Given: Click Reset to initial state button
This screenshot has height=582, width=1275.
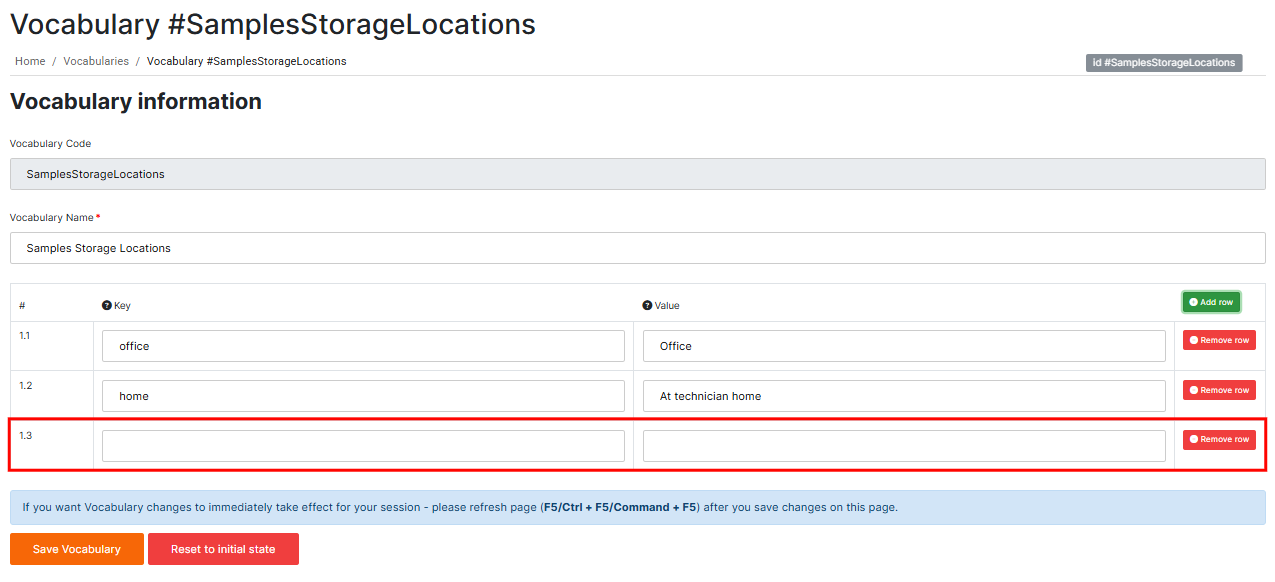Looking at the screenshot, I should pyautogui.click(x=223, y=549).
